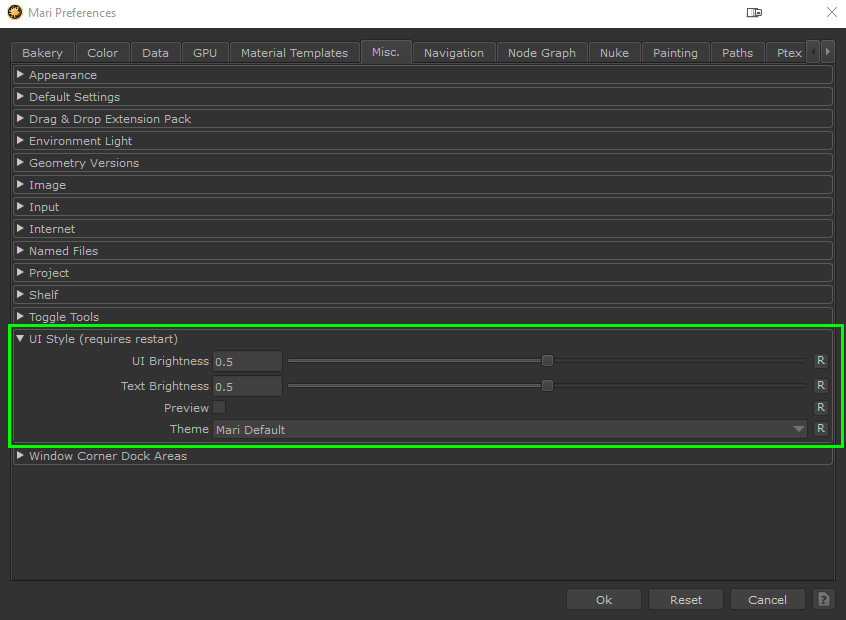Click the R reset icon beside Theme
This screenshot has width=846, height=620.
(x=820, y=429)
